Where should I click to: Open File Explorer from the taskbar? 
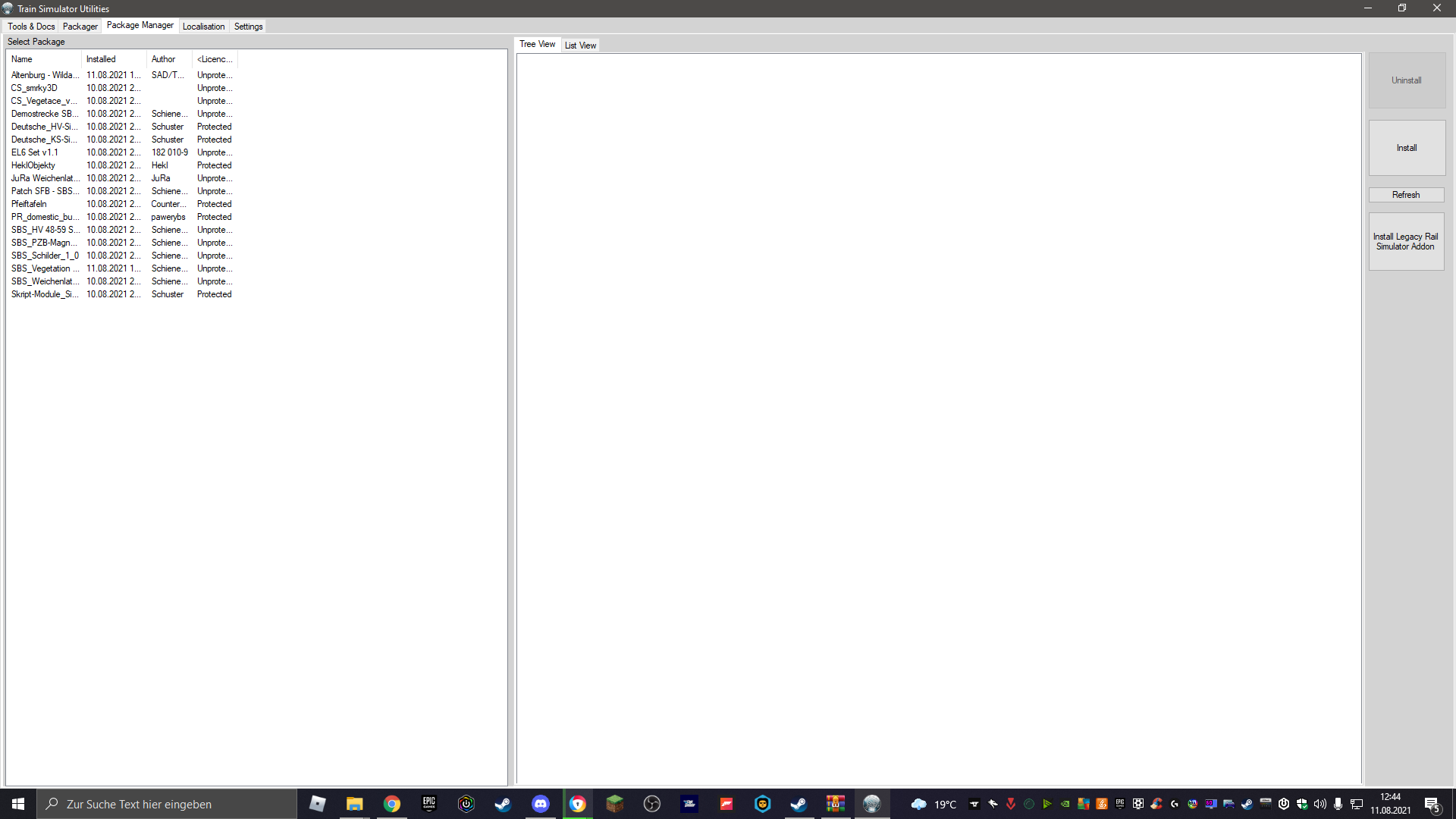[x=355, y=804]
